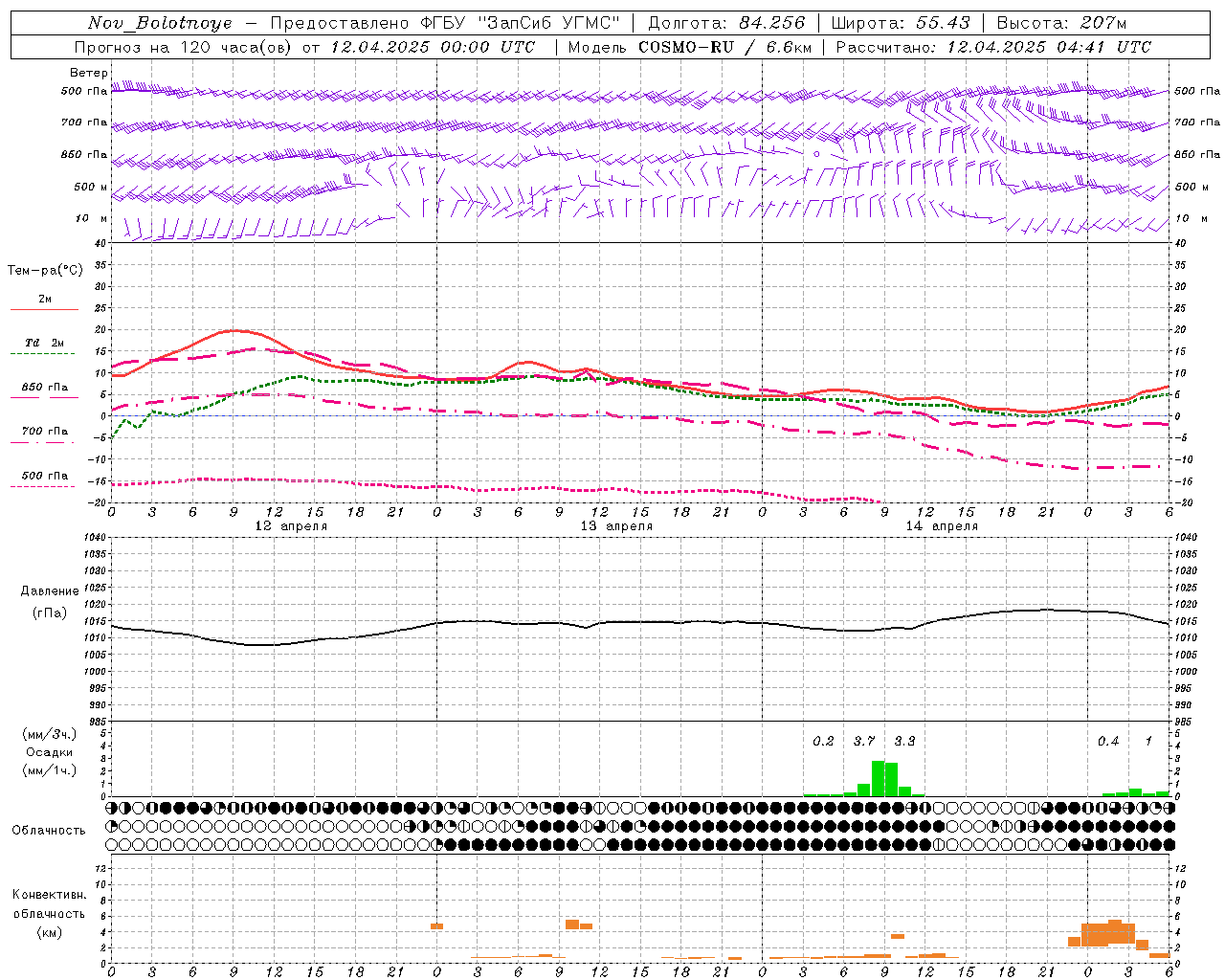Screen dimensions: 1225x980
Task: Click the longitude value "Долгота: 84.256"
Action: (726, 23)
